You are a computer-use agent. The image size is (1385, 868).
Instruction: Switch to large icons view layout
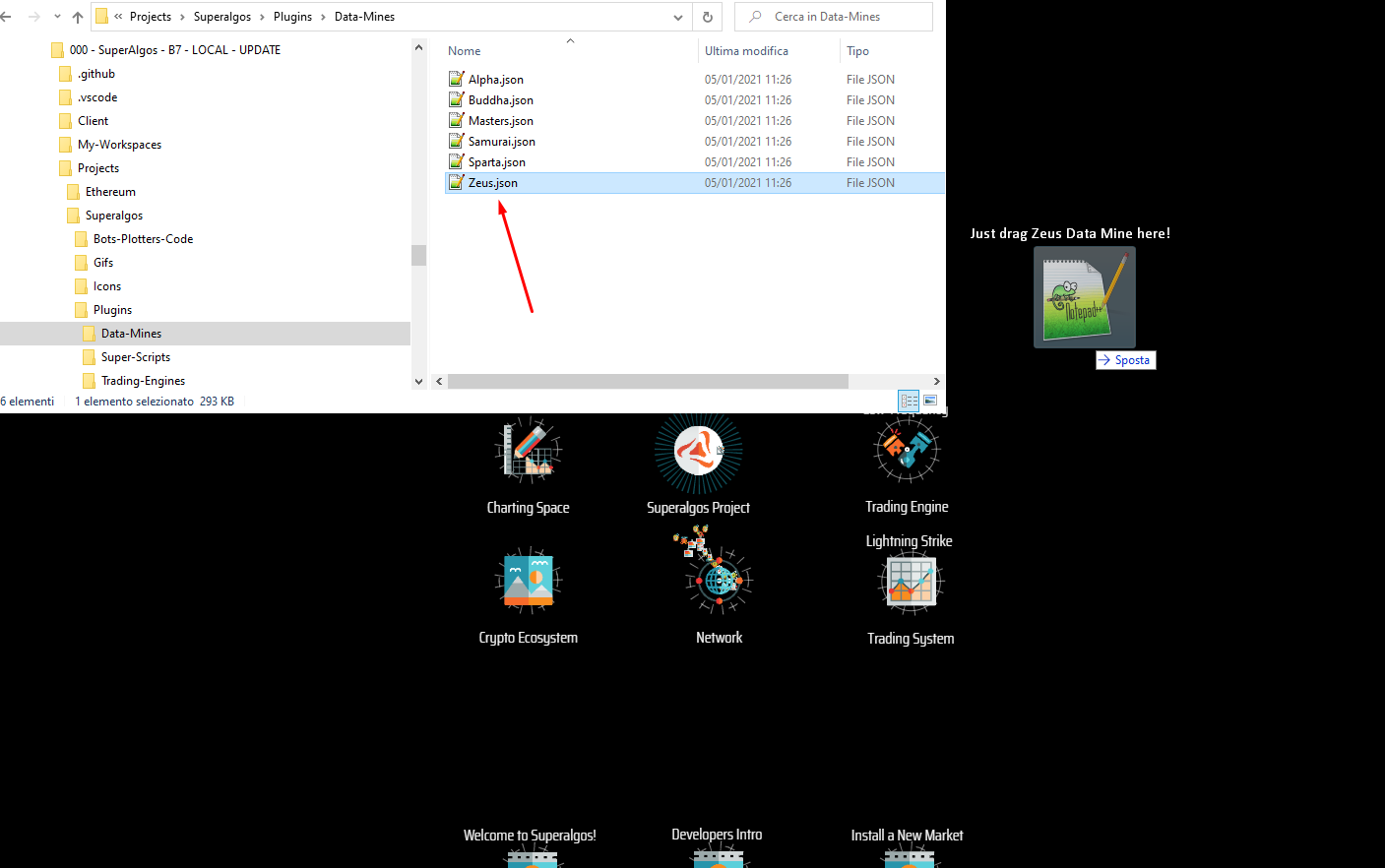(930, 401)
